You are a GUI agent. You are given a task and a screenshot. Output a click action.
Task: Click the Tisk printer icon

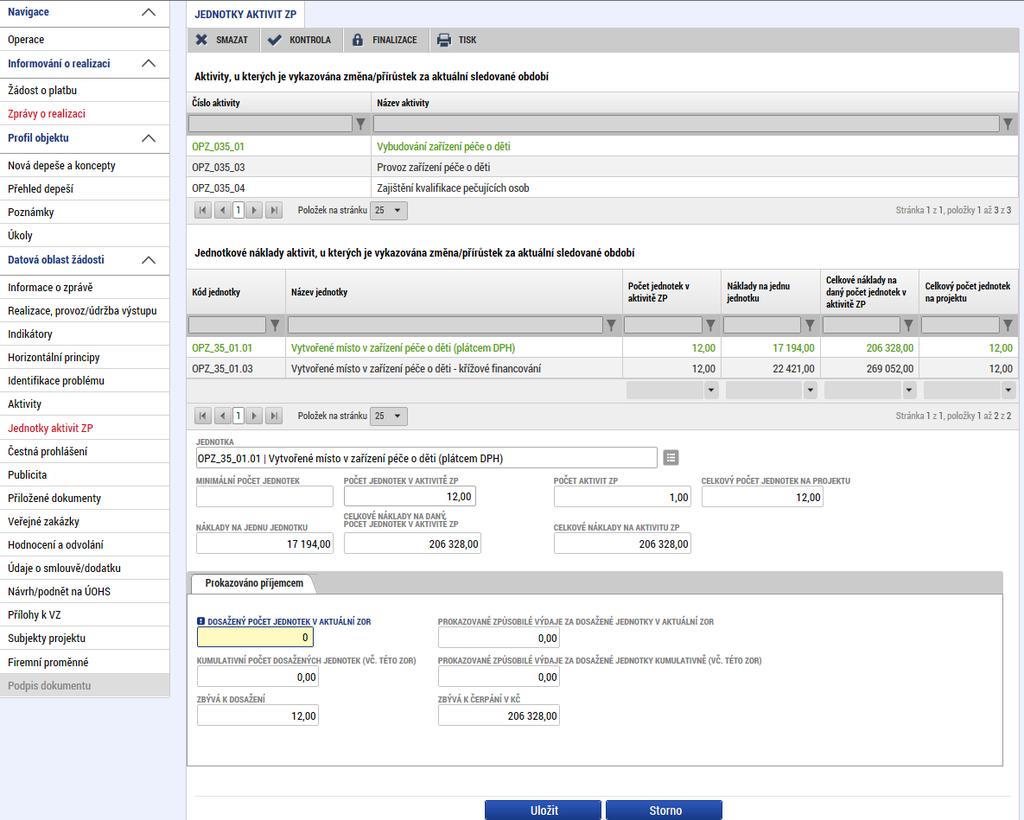click(444, 40)
